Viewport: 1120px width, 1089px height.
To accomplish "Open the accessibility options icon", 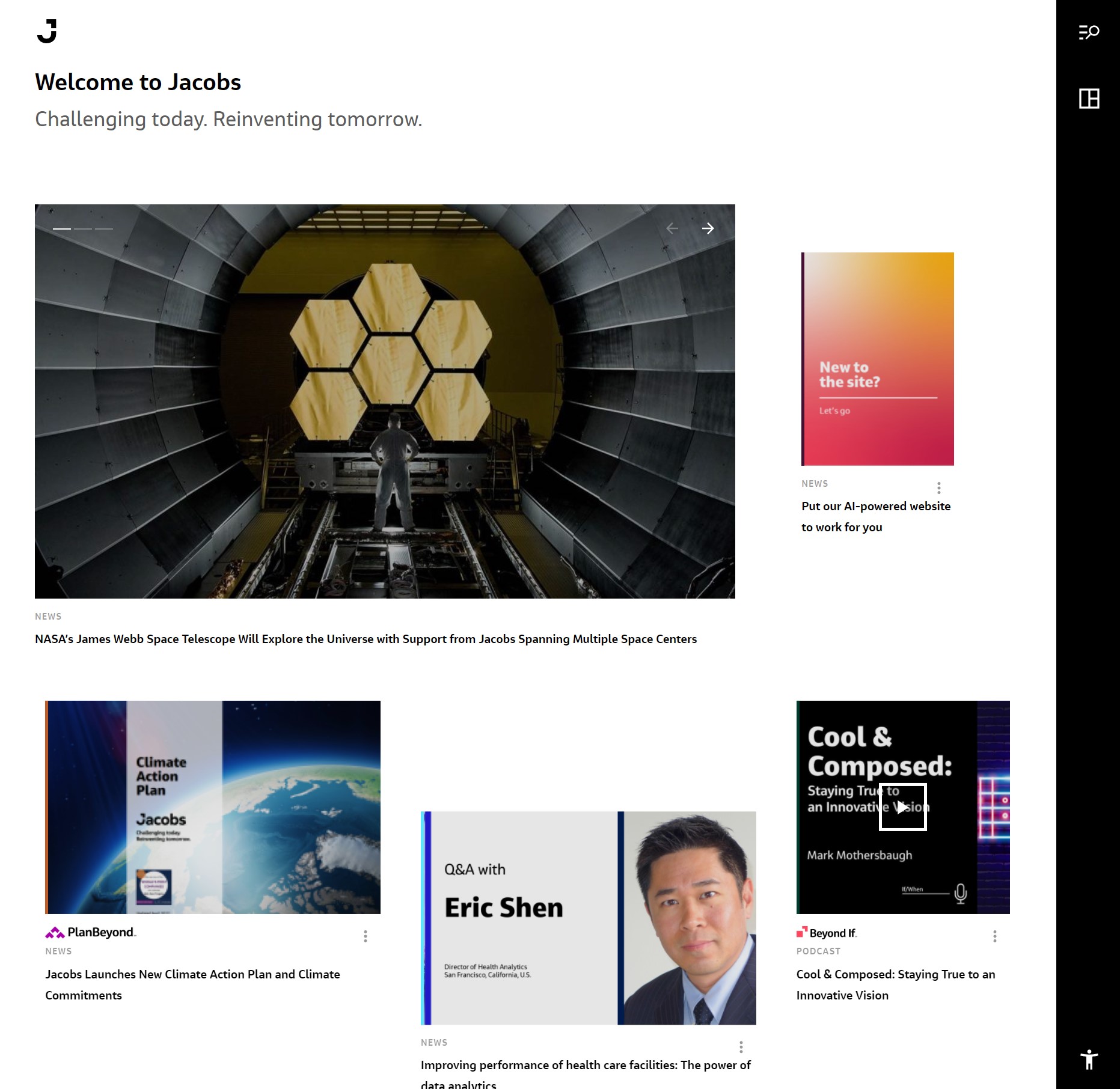I will 1089,1059.
